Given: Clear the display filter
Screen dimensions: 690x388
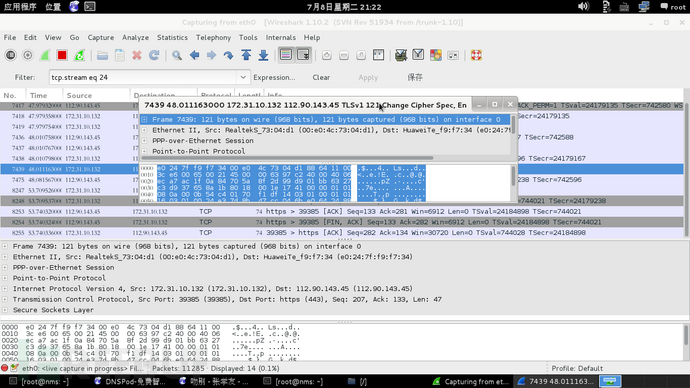Looking at the screenshot, I should click(x=321, y=77).
